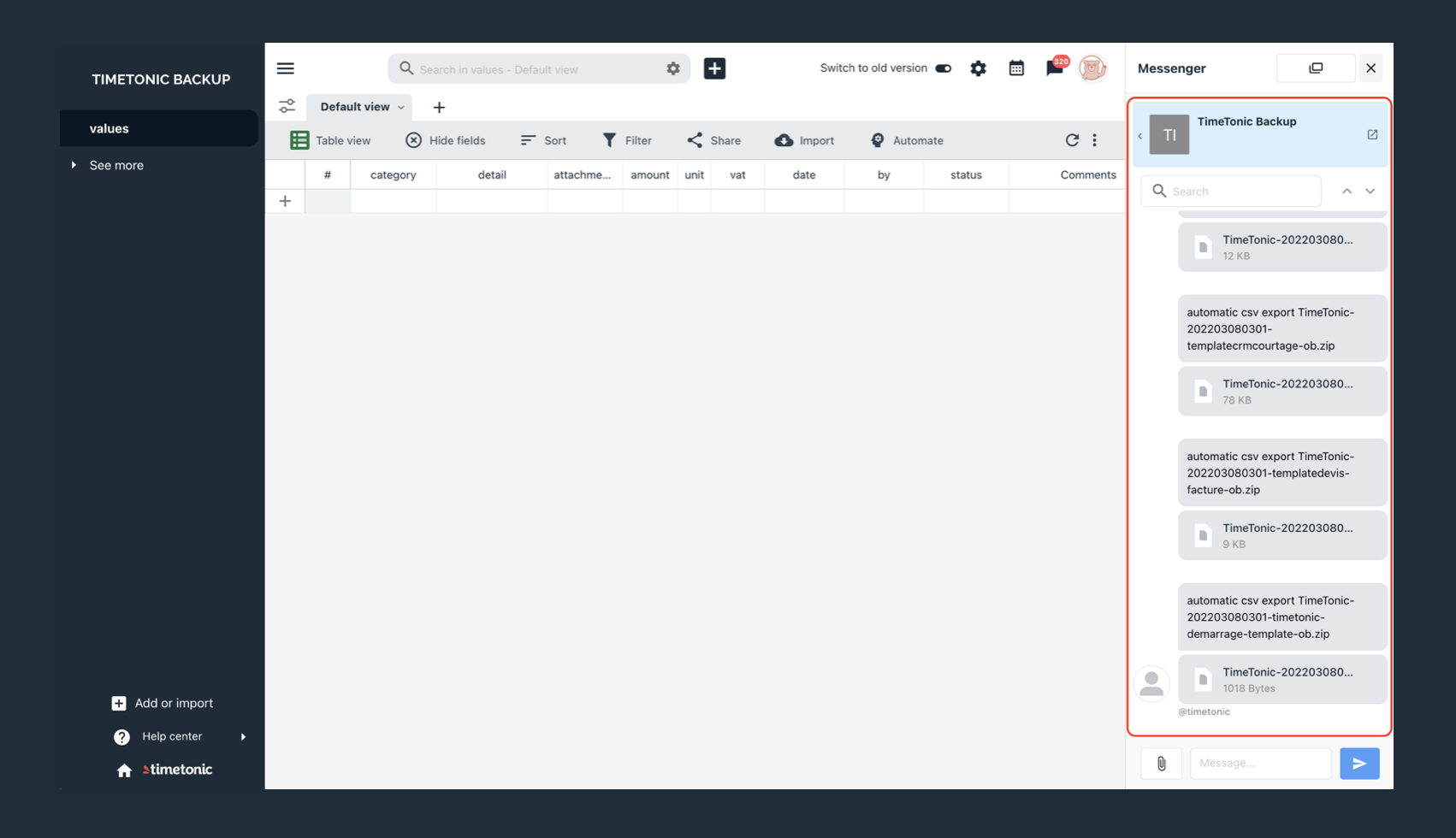Open view settings sliders icon
1456x838 pixels.
(x=287, y=107)
